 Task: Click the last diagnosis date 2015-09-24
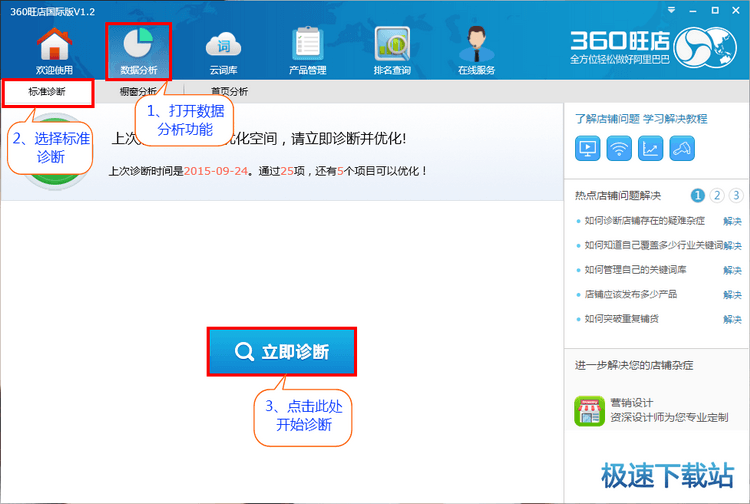point(216,171)
